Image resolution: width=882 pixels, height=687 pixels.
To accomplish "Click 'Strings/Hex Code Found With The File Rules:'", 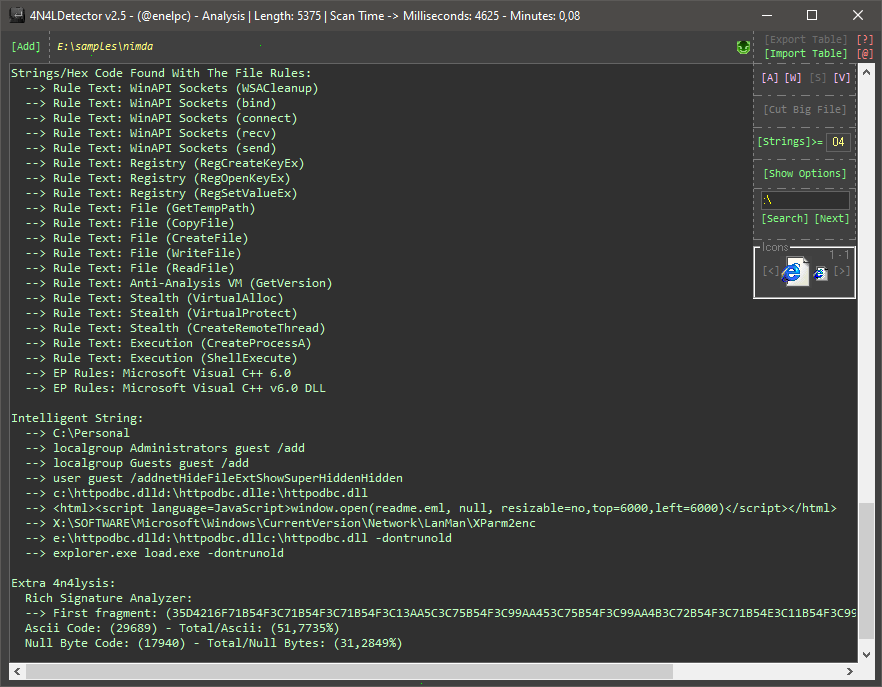I will click(x=161, y=74).
